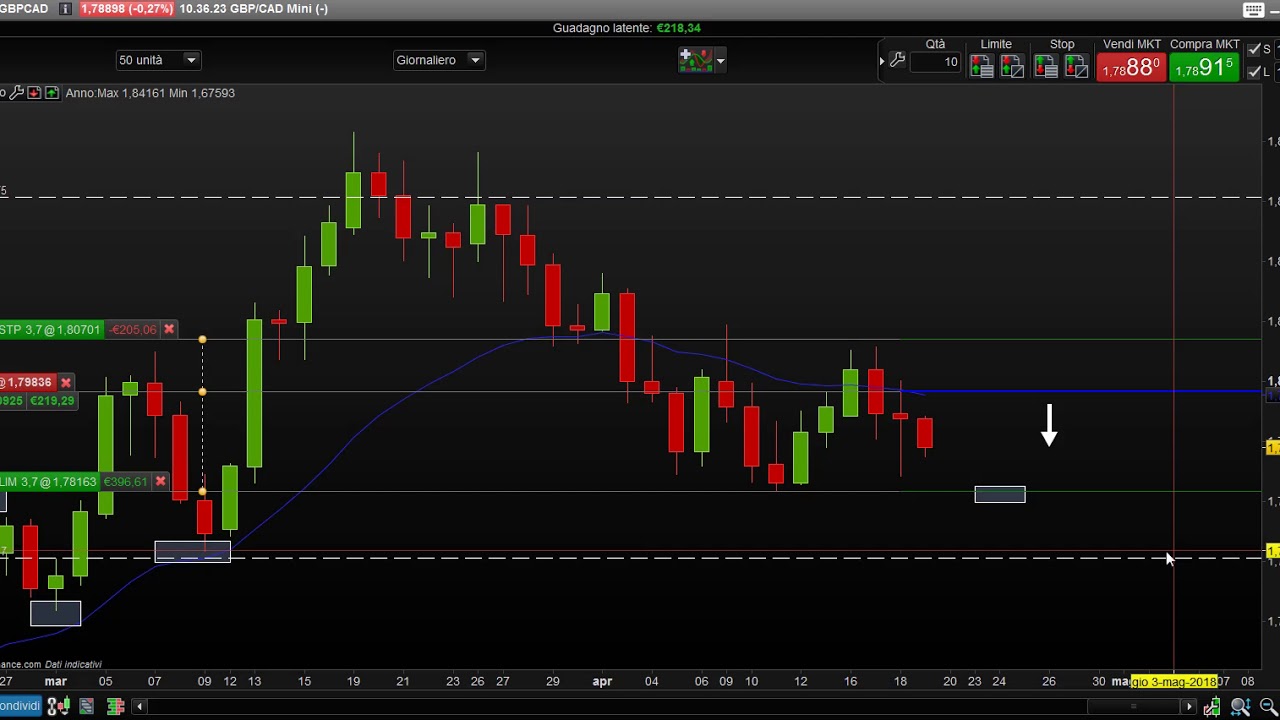
Task: Click scrollbar right arrow button
Action: pyautogui.click(x=1190, y=707)
